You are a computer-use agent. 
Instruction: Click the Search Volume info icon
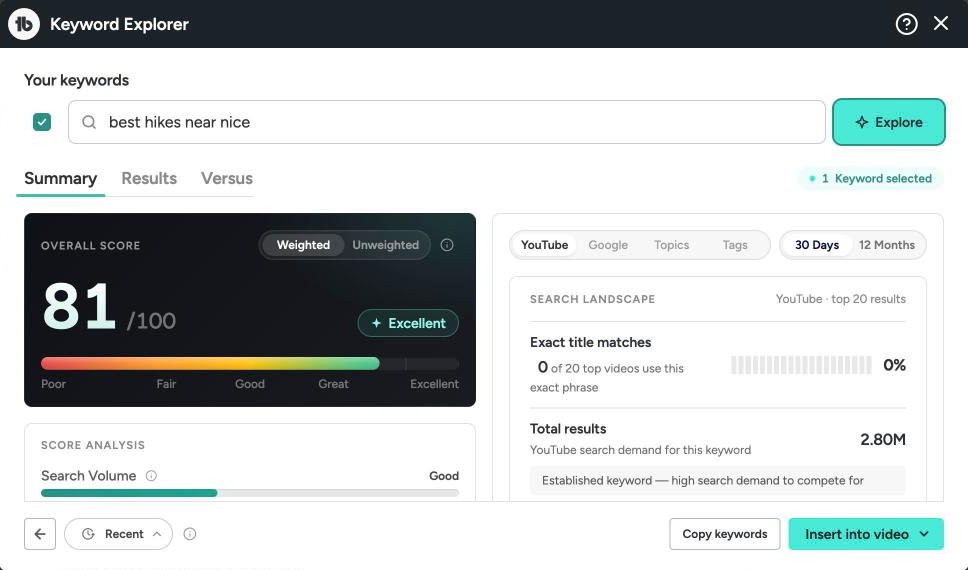point(151,476)
